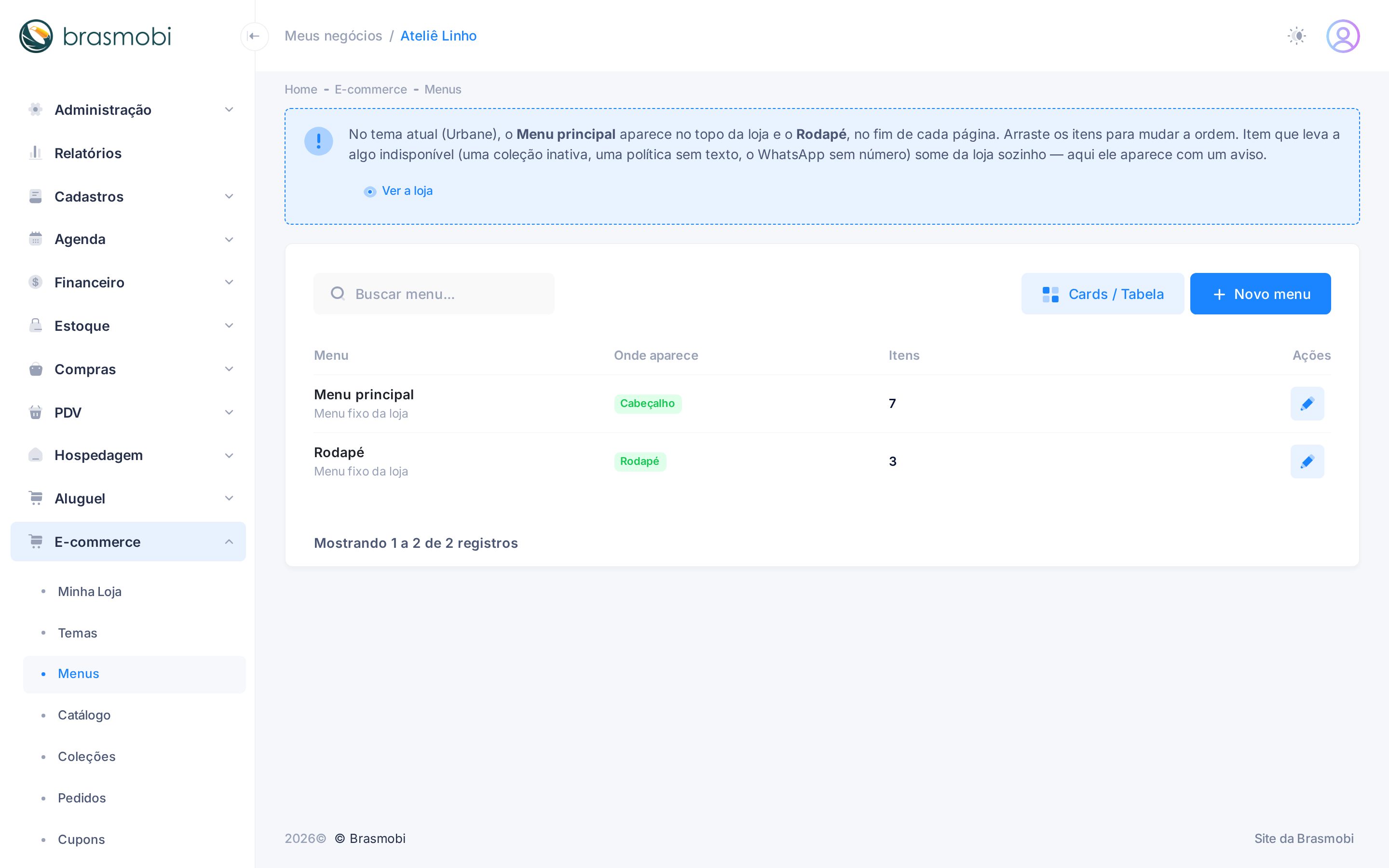Collapse the E-commerce section chevron
The image size is (1389, 868).
pyautogui.click(x=229, y=542)
